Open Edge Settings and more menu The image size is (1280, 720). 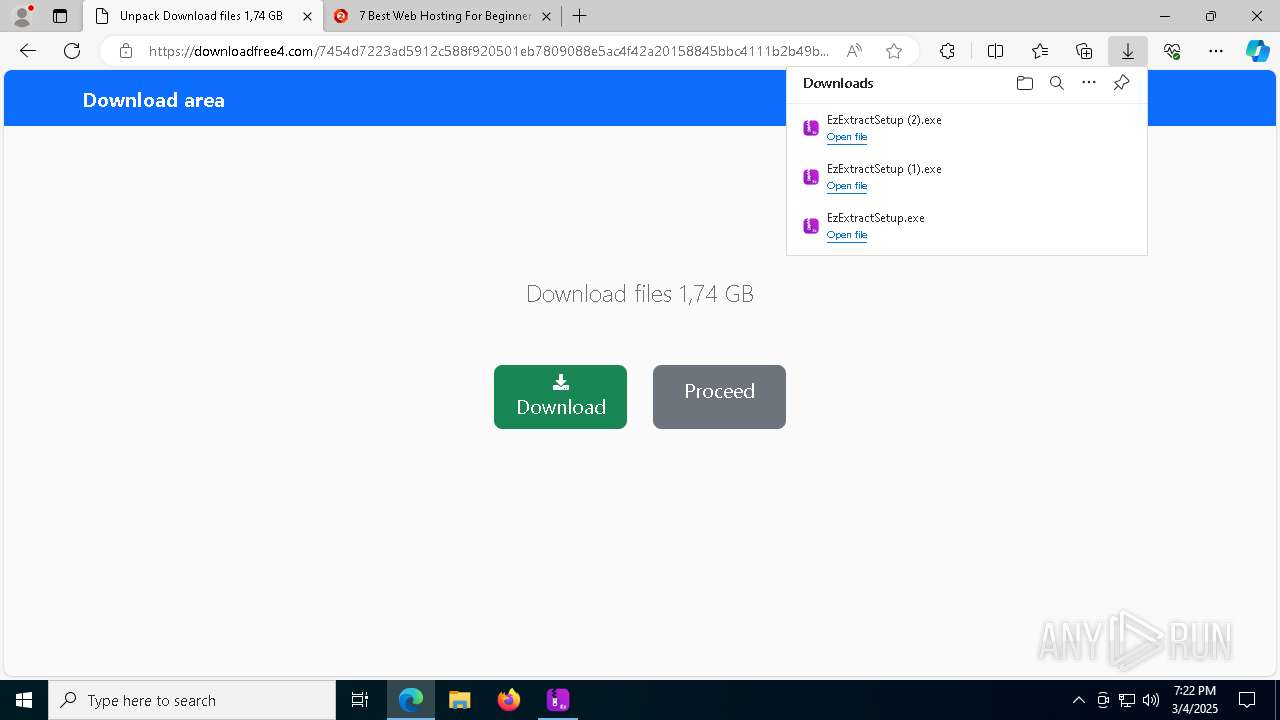tap(1216, 51)
